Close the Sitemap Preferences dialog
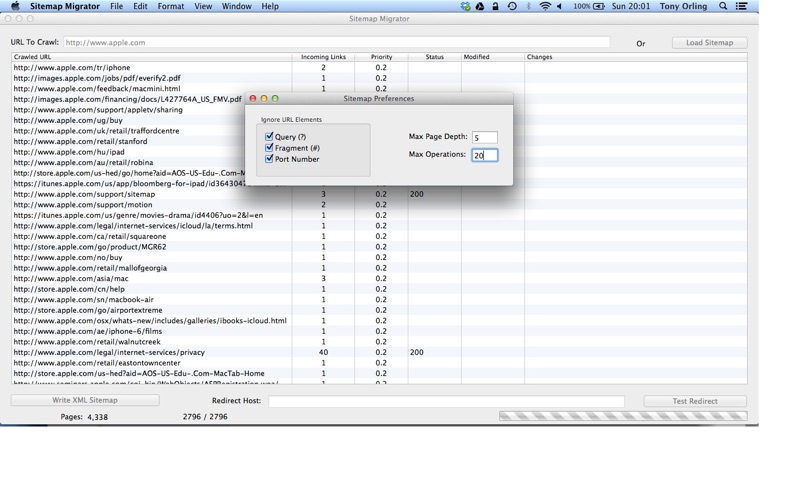Viewport: 800px width, 500px height. point(253,98)
